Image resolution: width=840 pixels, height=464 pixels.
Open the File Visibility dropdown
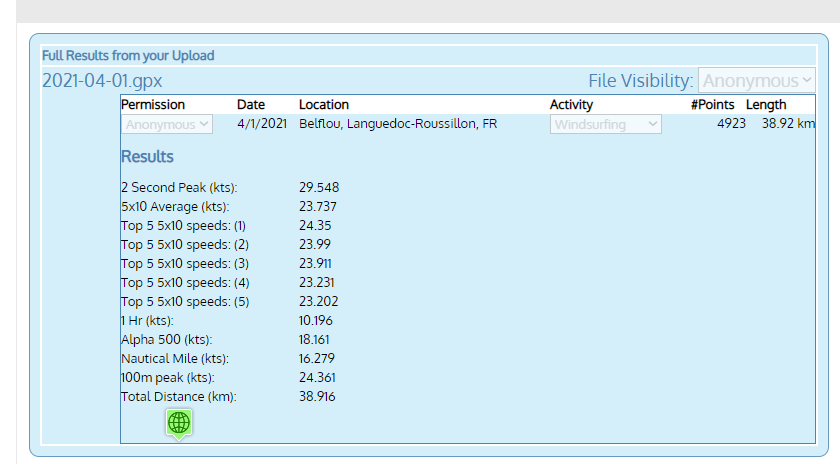[757, 81]
